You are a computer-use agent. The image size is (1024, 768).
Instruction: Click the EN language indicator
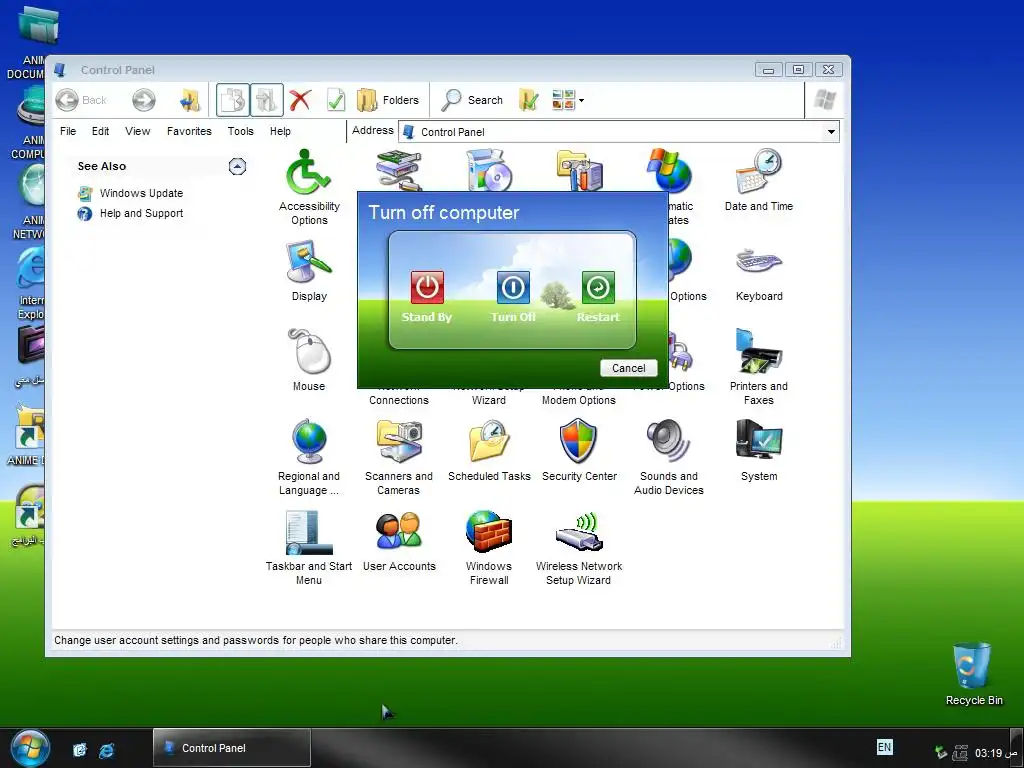pyautogui.click(x=884, y=747)
